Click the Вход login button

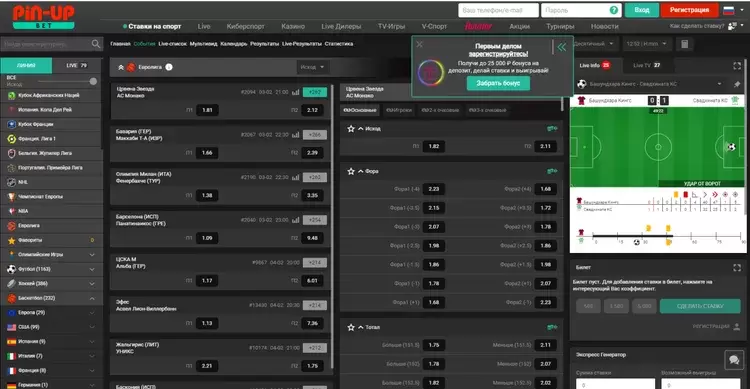[641, 10]
